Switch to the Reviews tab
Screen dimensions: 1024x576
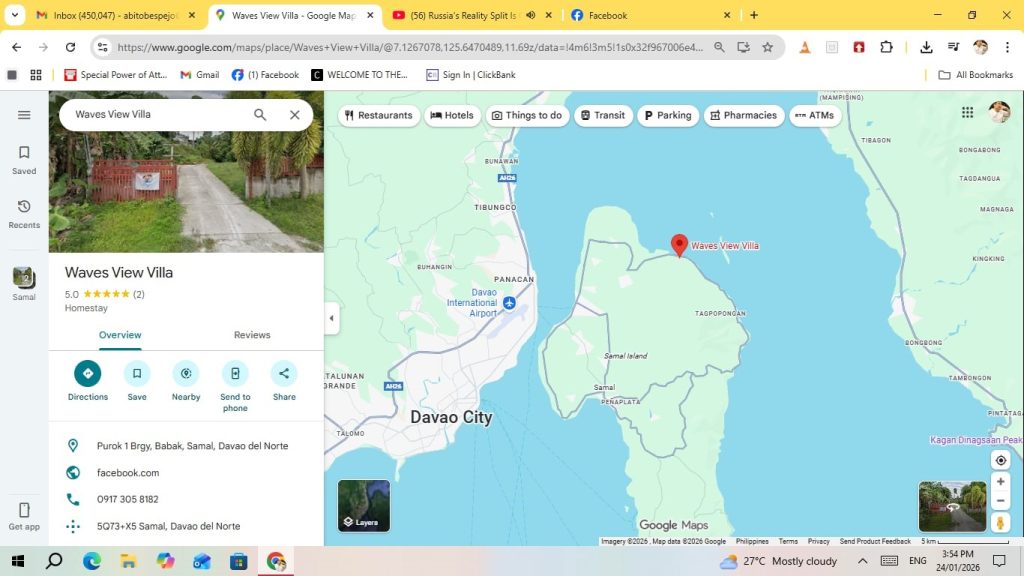tap(252, 335)
